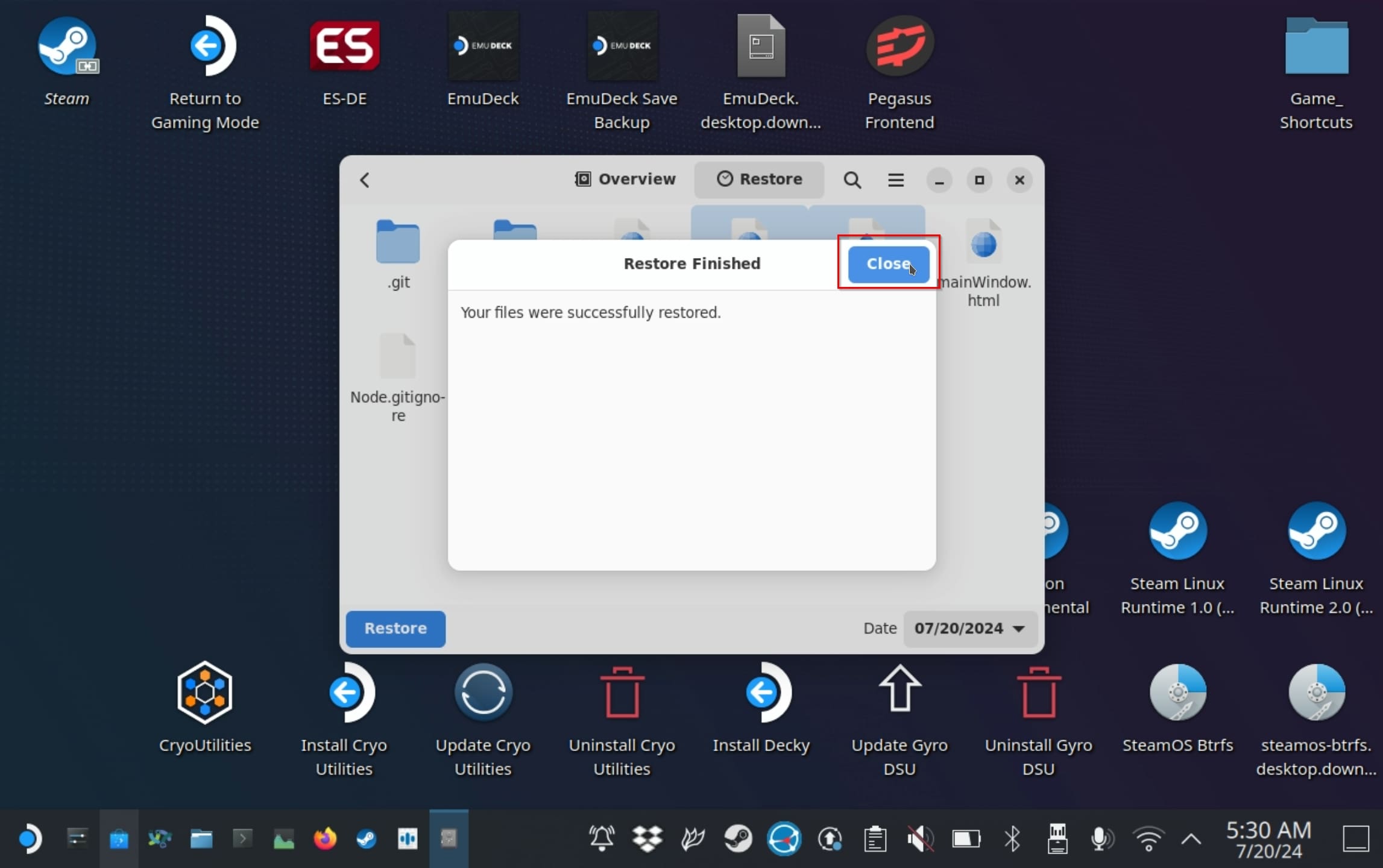The image size is (1383, 868).
Task: Open the Steam desktop shortcut
Action: 66,60
